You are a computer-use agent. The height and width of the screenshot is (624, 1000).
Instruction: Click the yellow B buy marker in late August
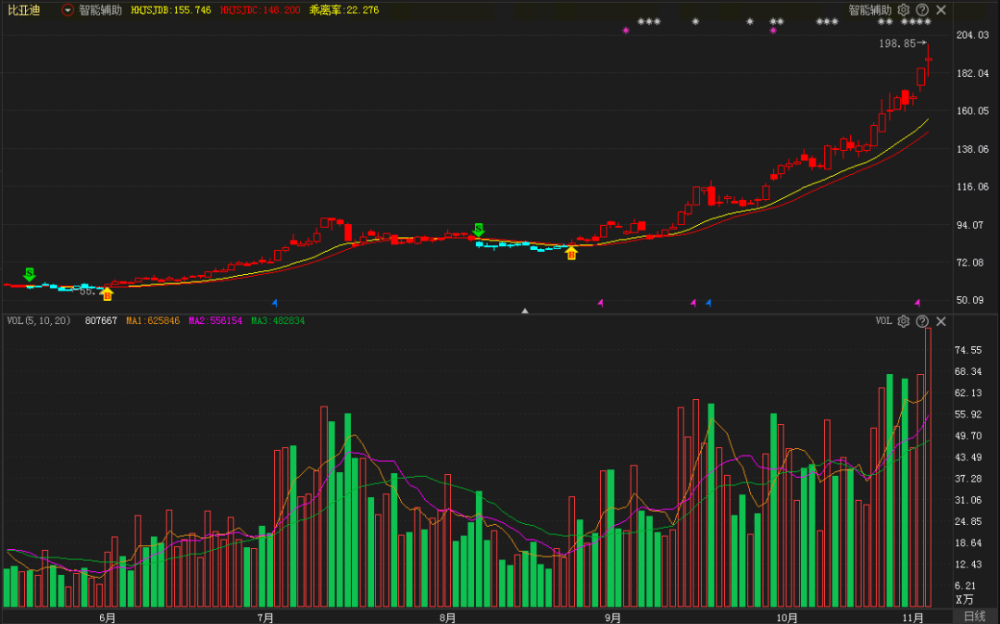click(x=571, y=253)
